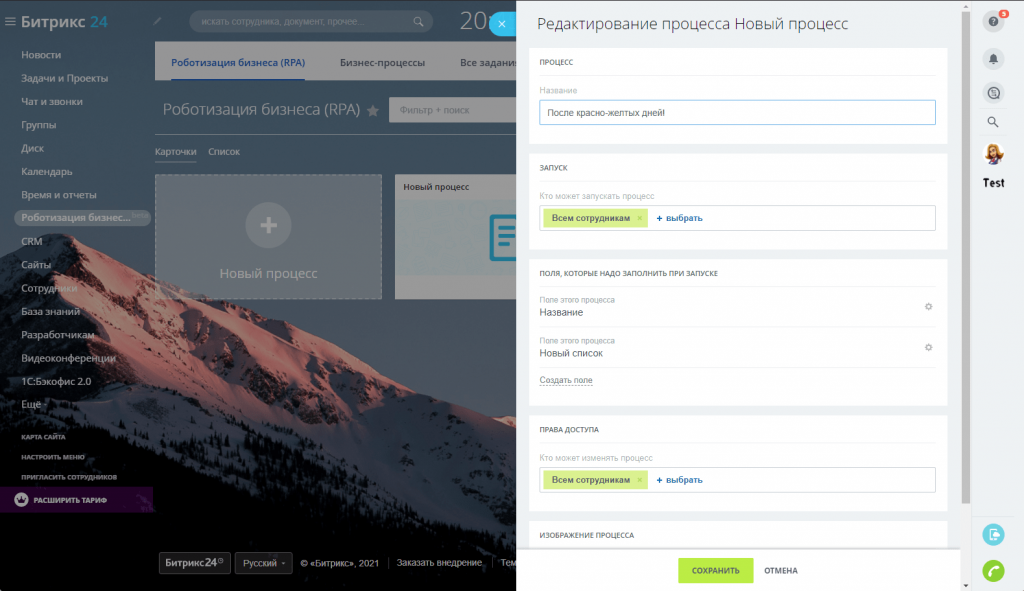1024x591 pixels.
Task: Remove Всем сотрудникам tag under Запуск
Action: [x=640, y=218]
